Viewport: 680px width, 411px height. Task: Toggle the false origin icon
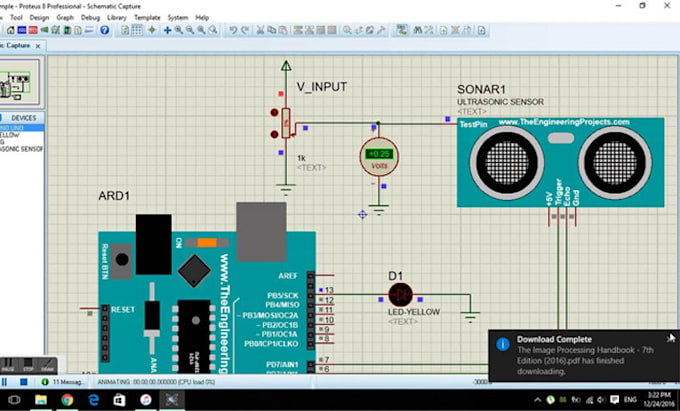tap(152, 30)
